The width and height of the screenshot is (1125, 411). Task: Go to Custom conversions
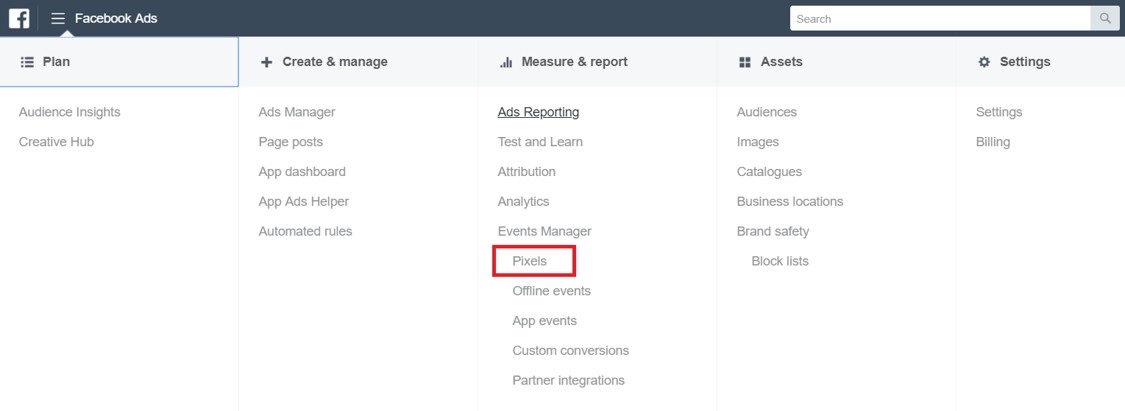pos(570,351)
